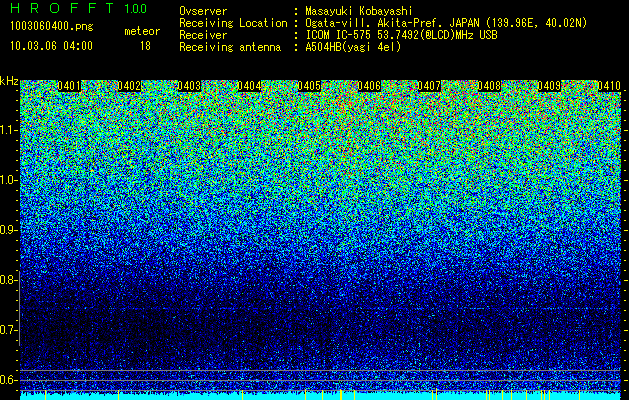Click the Ogata-vill. Akita-Pref. JAPAN location text
This screenshot has height=400, width=629.
[x=446, y=23]
